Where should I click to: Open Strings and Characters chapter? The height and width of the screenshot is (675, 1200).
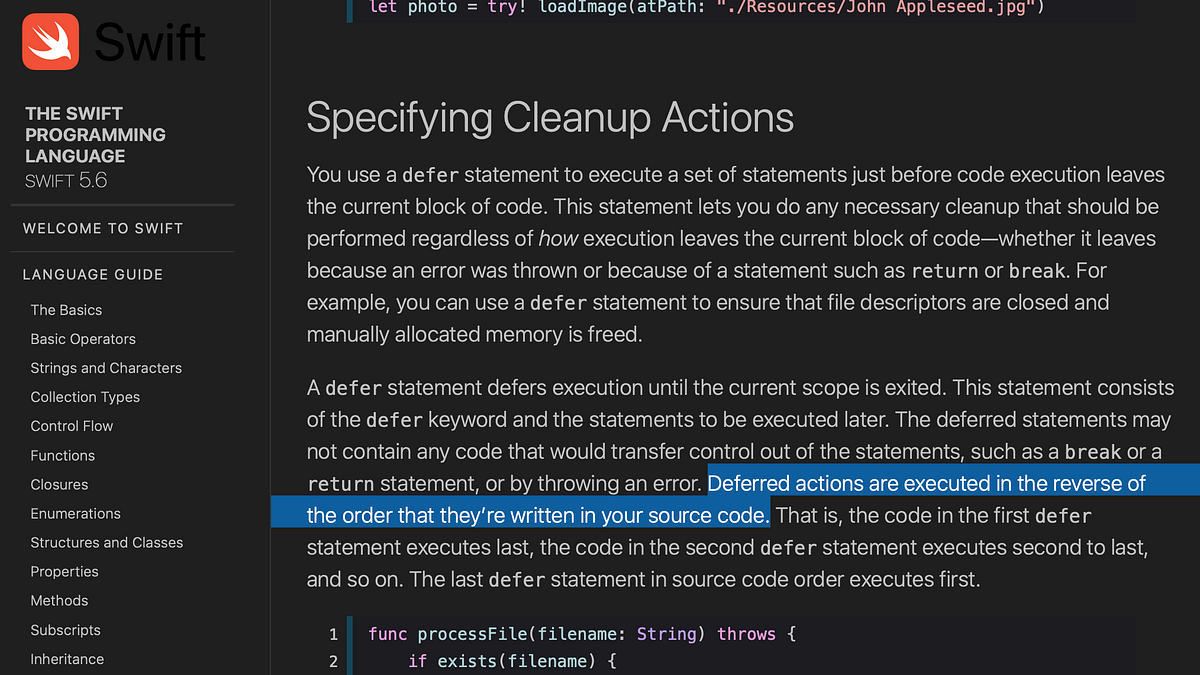[106, 368]
